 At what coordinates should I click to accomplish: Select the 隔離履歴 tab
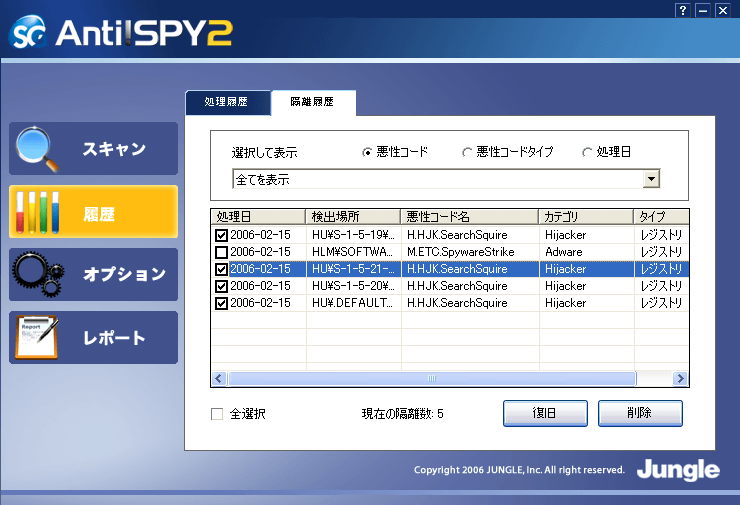[313, 102]
